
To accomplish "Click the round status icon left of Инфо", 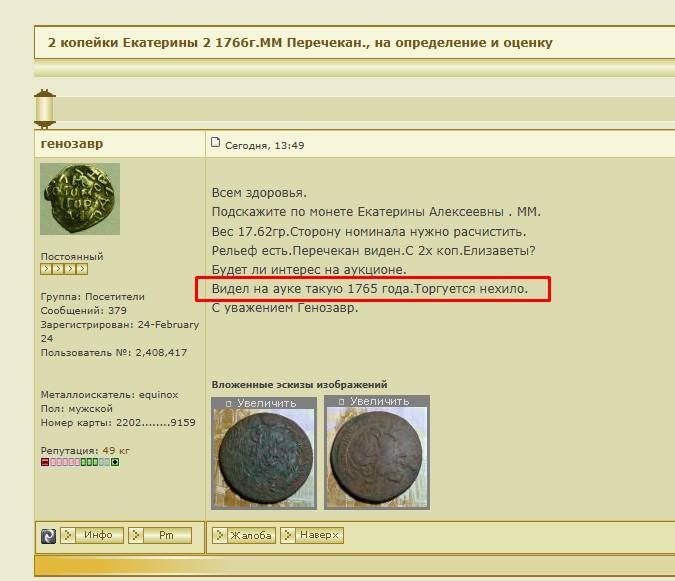I will (x=48, y=536).
